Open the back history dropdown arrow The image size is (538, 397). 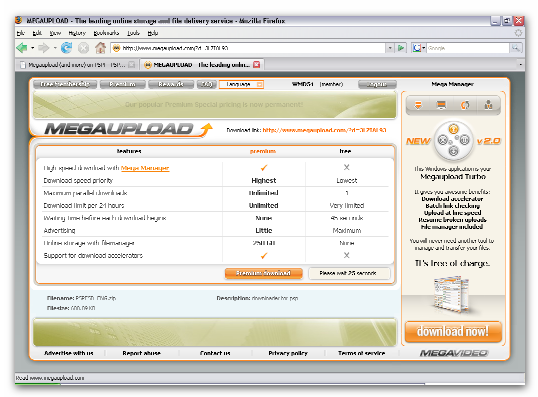(33, 48)
